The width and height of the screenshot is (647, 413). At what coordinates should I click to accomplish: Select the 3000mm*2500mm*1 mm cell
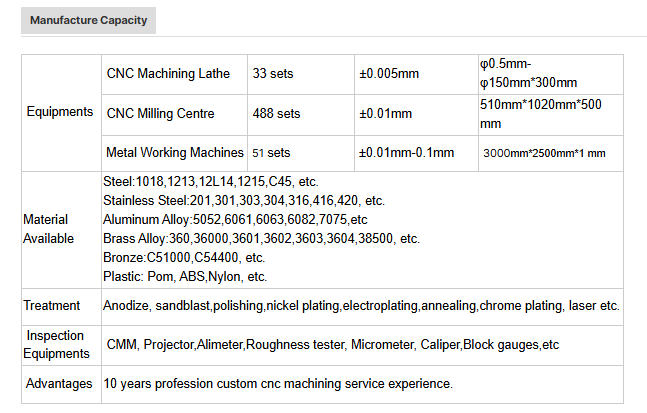pos(551,153)
